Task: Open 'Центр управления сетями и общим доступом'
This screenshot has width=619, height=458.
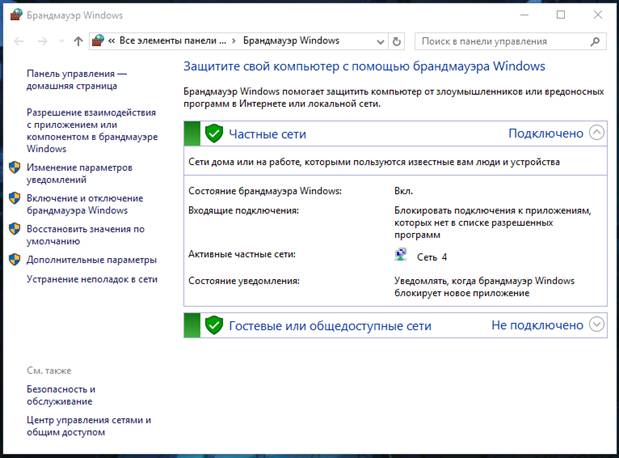Action: pos(89,426)
